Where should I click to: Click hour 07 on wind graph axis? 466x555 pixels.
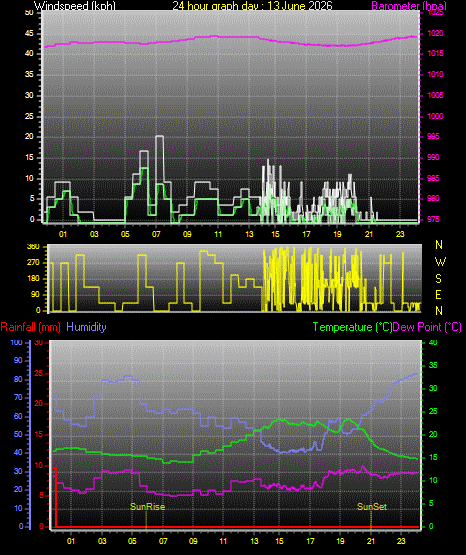pos(156,234)
